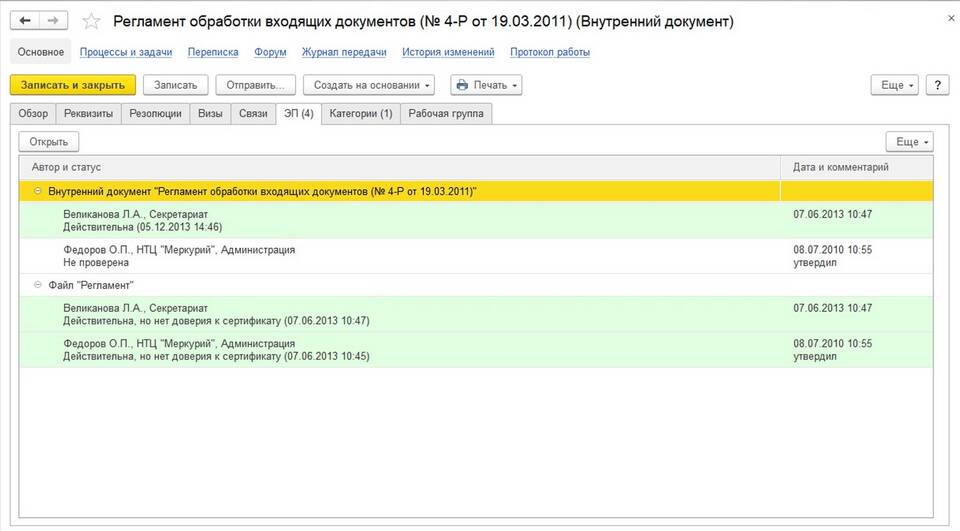Click the forward arrow navigation icon
Screen dimensions: 960x531
pyautogui.click(x=53, y=21)
